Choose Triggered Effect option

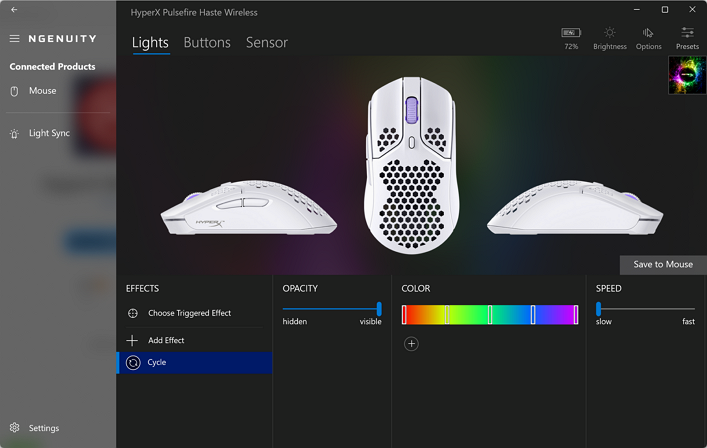189,313
